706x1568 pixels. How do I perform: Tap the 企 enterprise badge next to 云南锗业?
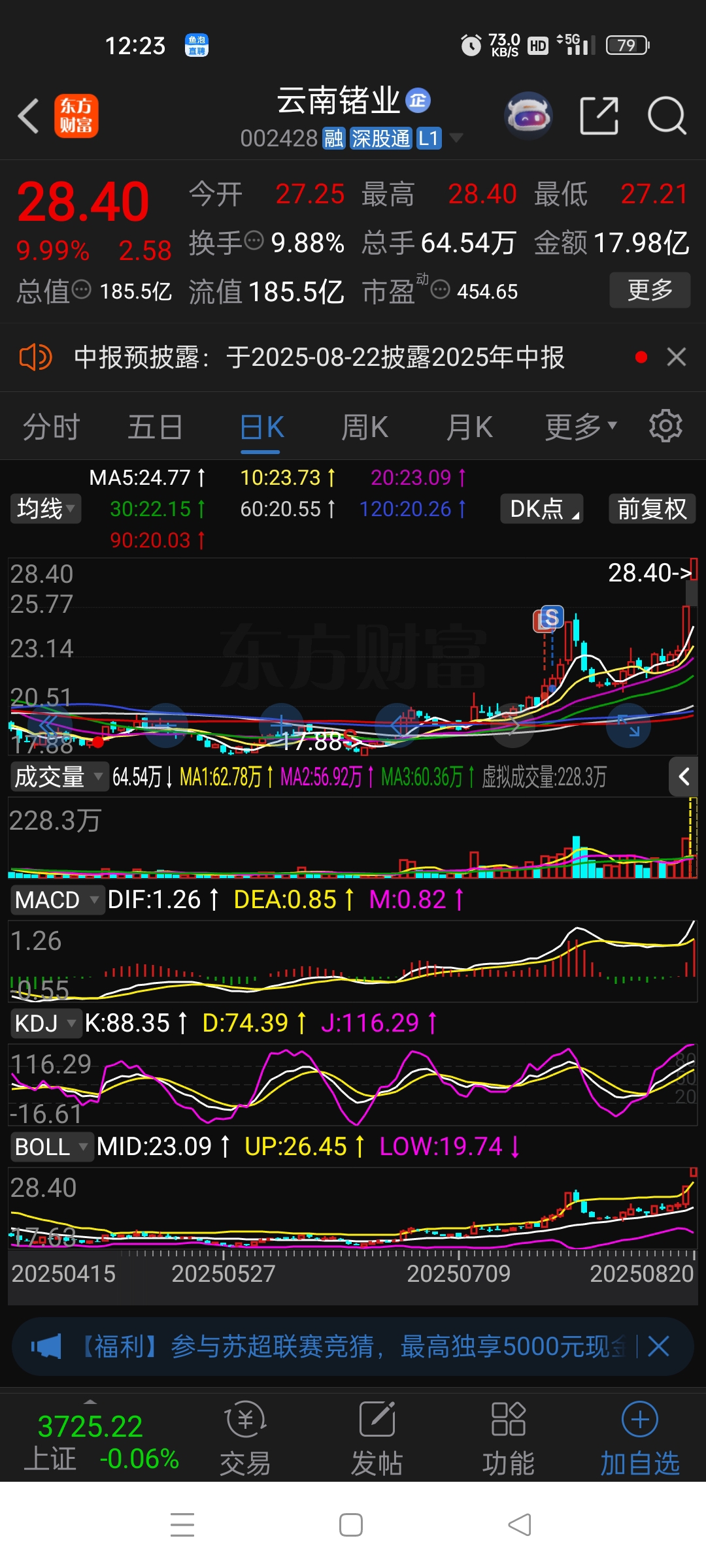coord(418,101)
